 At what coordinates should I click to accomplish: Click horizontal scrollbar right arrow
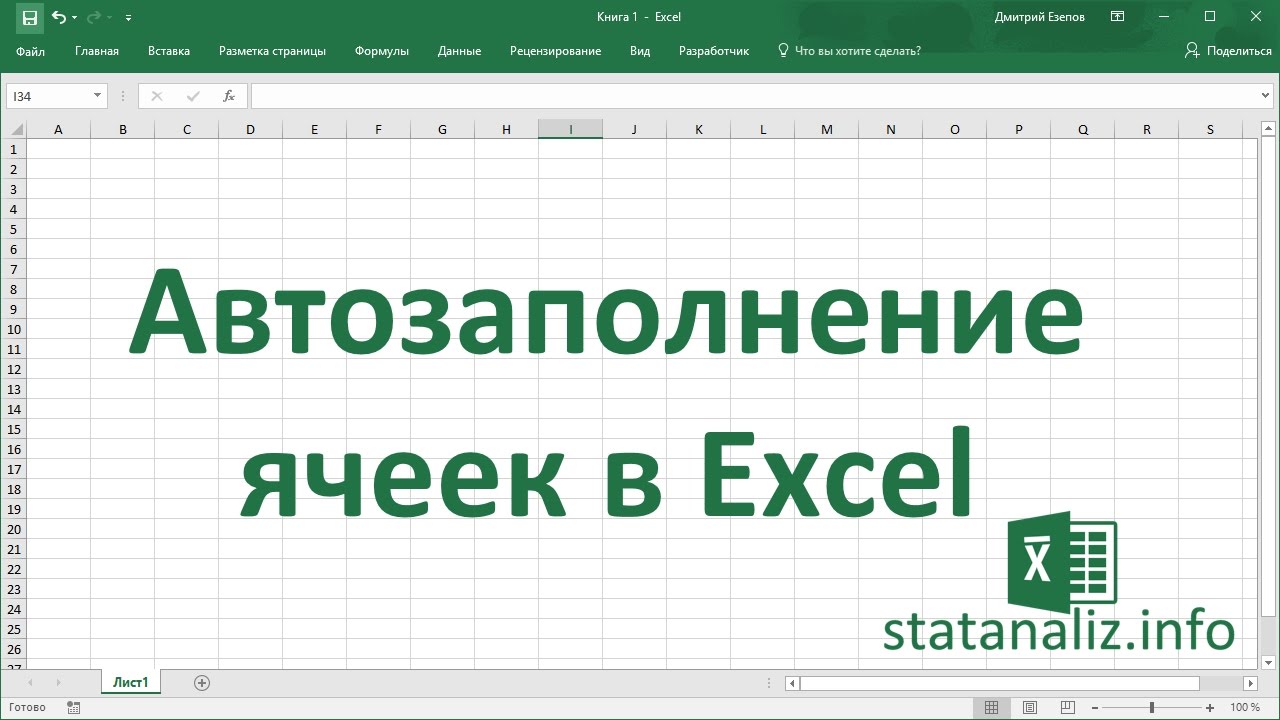coord(1250,684)
